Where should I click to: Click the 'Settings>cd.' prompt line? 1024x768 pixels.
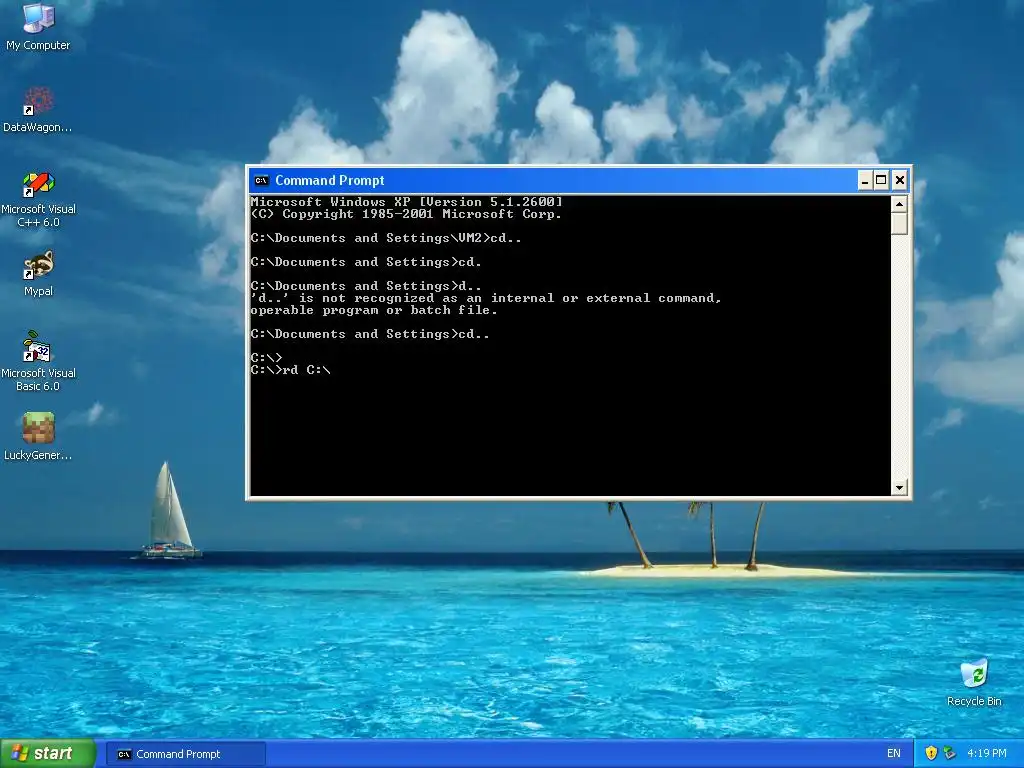[x=366, y=262]
